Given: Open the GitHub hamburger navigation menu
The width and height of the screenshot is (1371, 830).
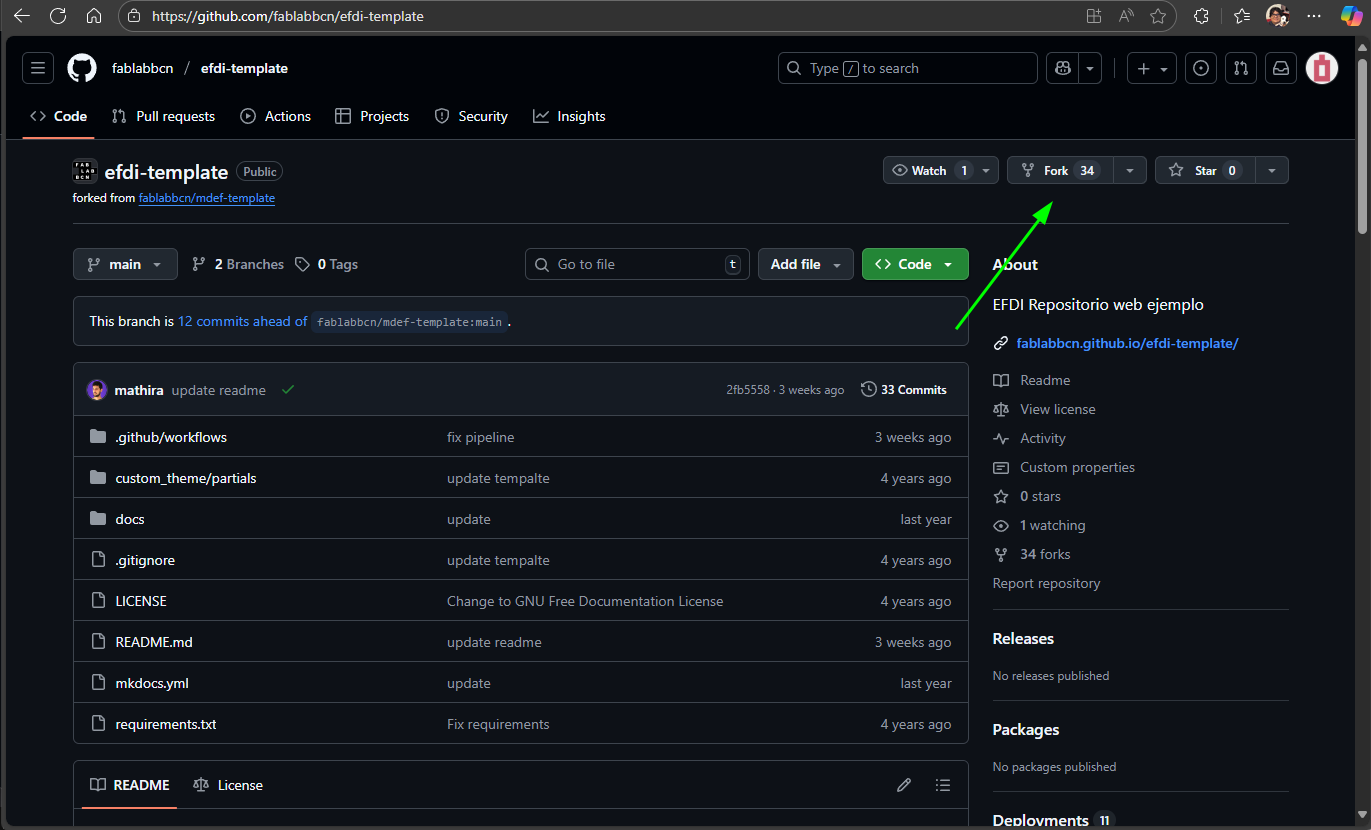Looking at the screenshot, I should pyautogui.click(x=38, y=68).
